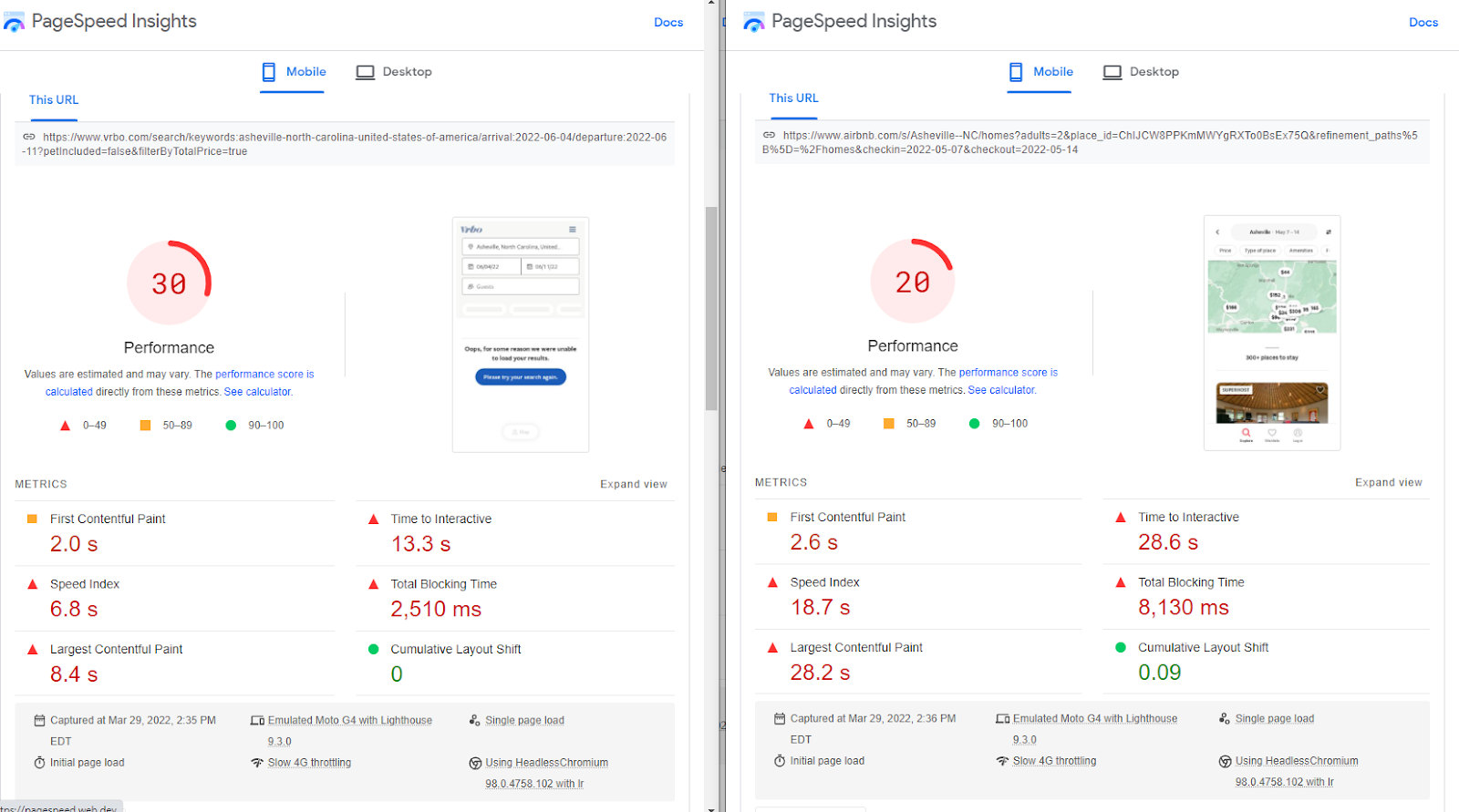Click the orange square beside First Contentful Paint 2.0 s
1459x812 pixels.
(32, 519)
